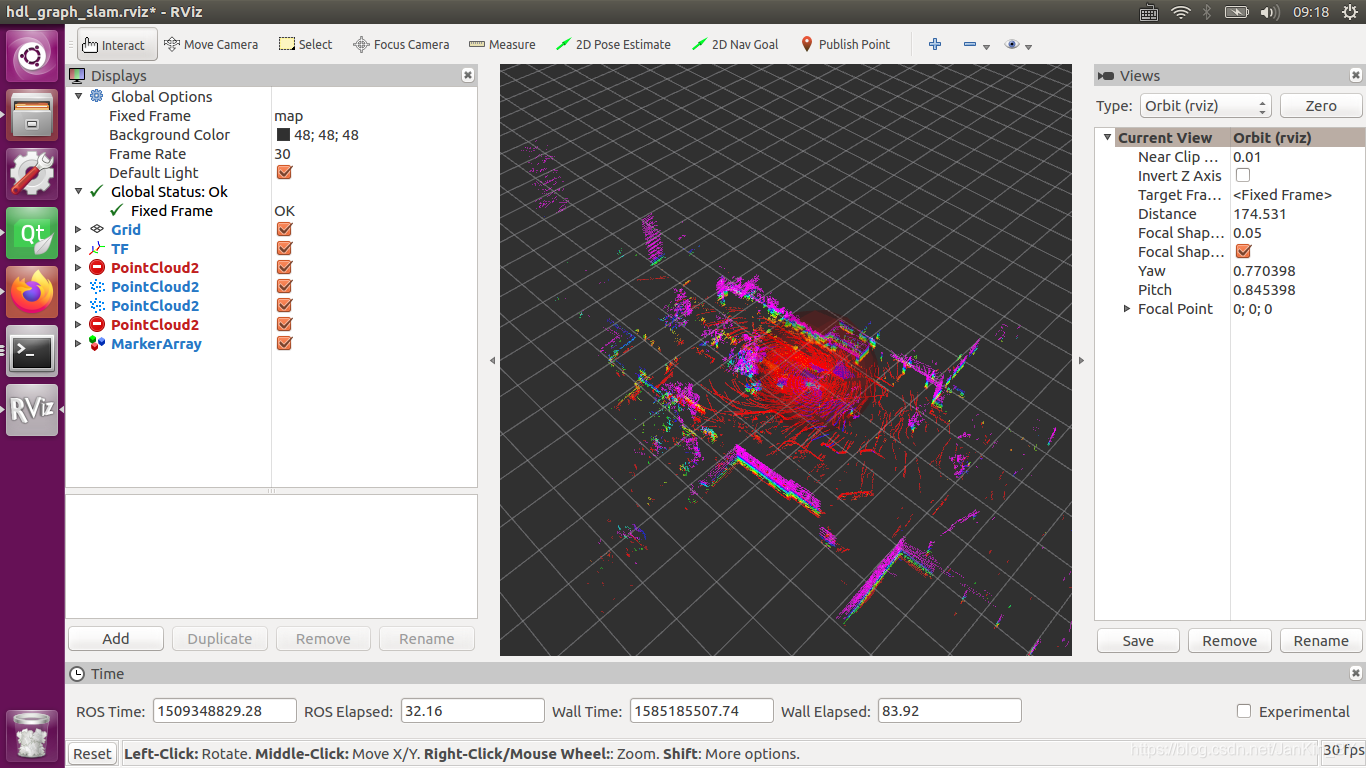1366x768 pixels.
Task: Disable the MarkerArray display checkbox
Action: [284, 343]
